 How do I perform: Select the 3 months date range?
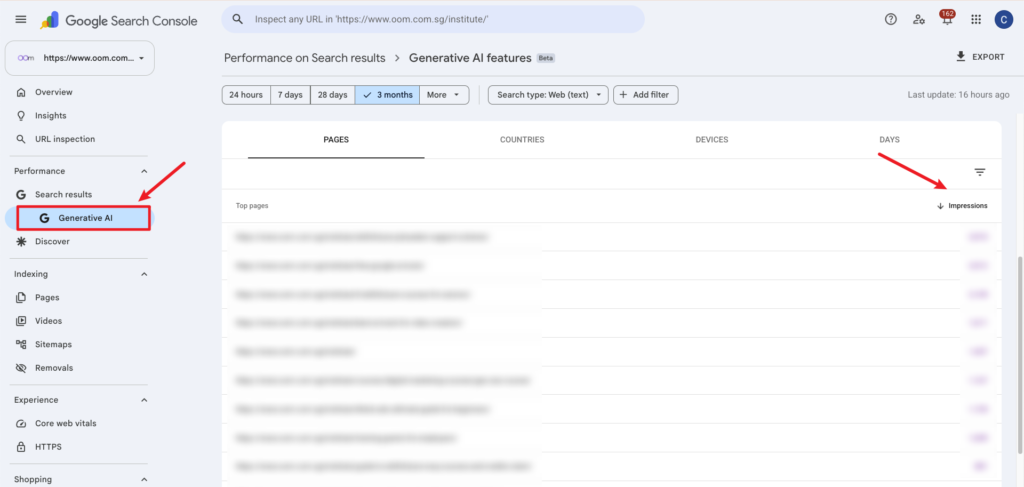(x=387, y=95)
